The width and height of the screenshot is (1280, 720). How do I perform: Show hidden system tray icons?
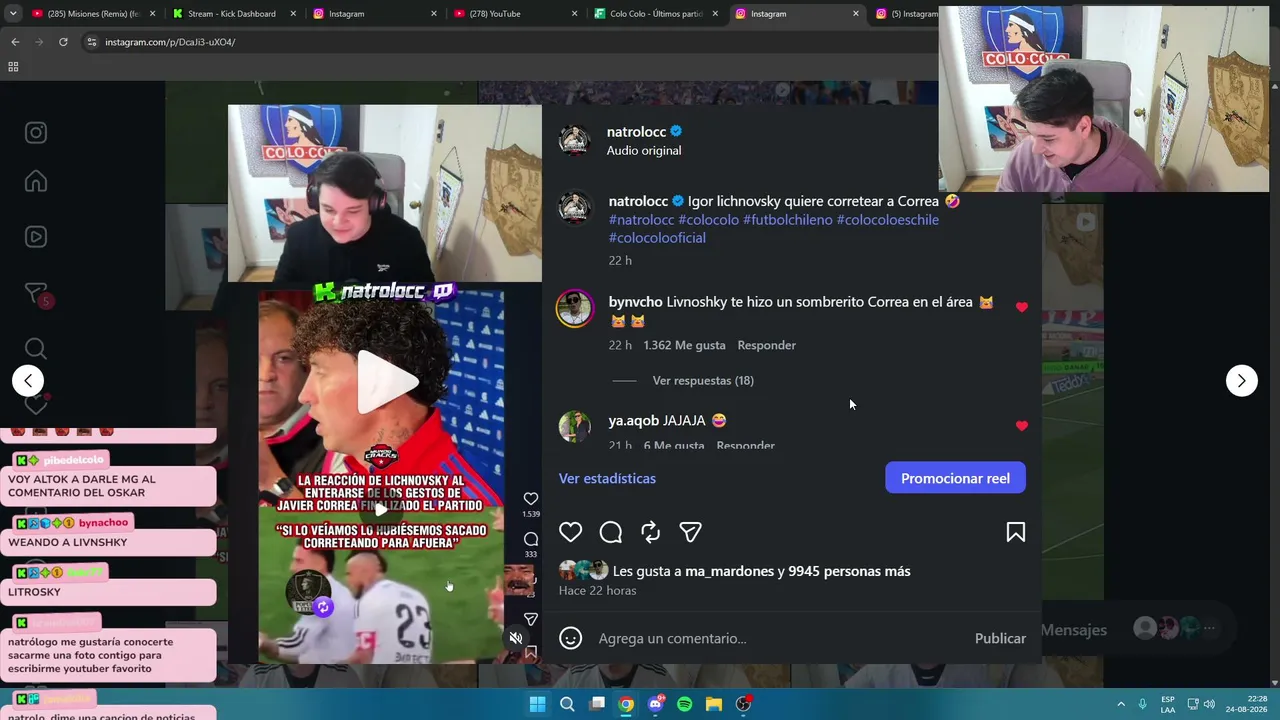click(x=1121, y=704)
